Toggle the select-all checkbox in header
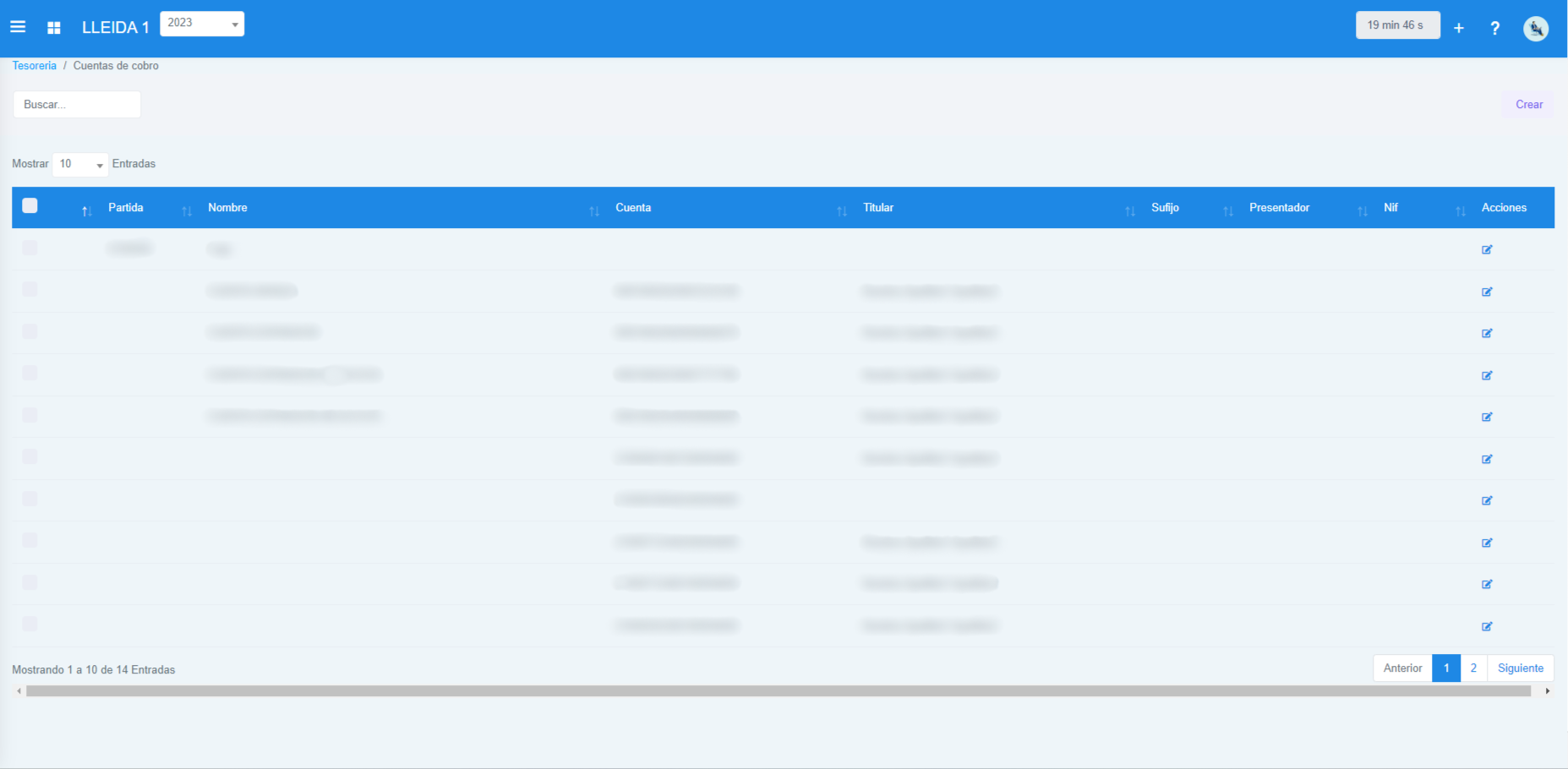The width and height of the screenshot is (1568, 769). pyautogui.click(x=30, y=205)
